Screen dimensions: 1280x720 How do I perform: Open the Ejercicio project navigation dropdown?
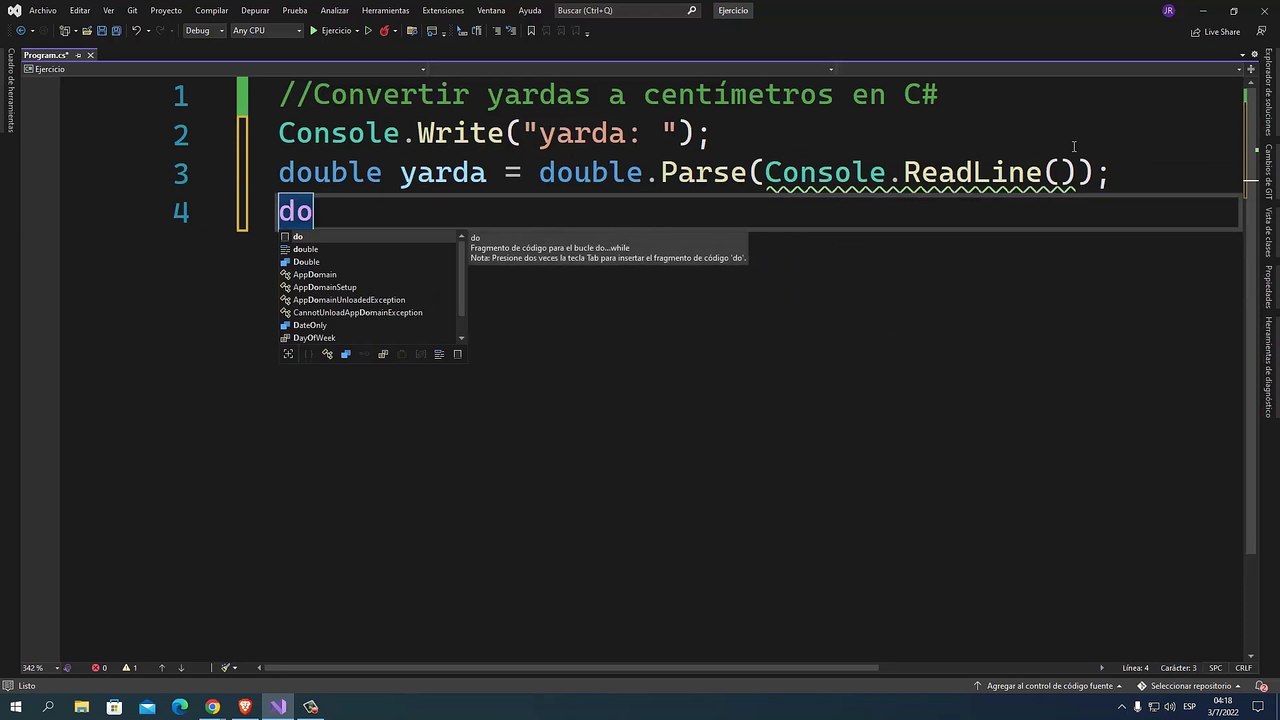point(225,69)
